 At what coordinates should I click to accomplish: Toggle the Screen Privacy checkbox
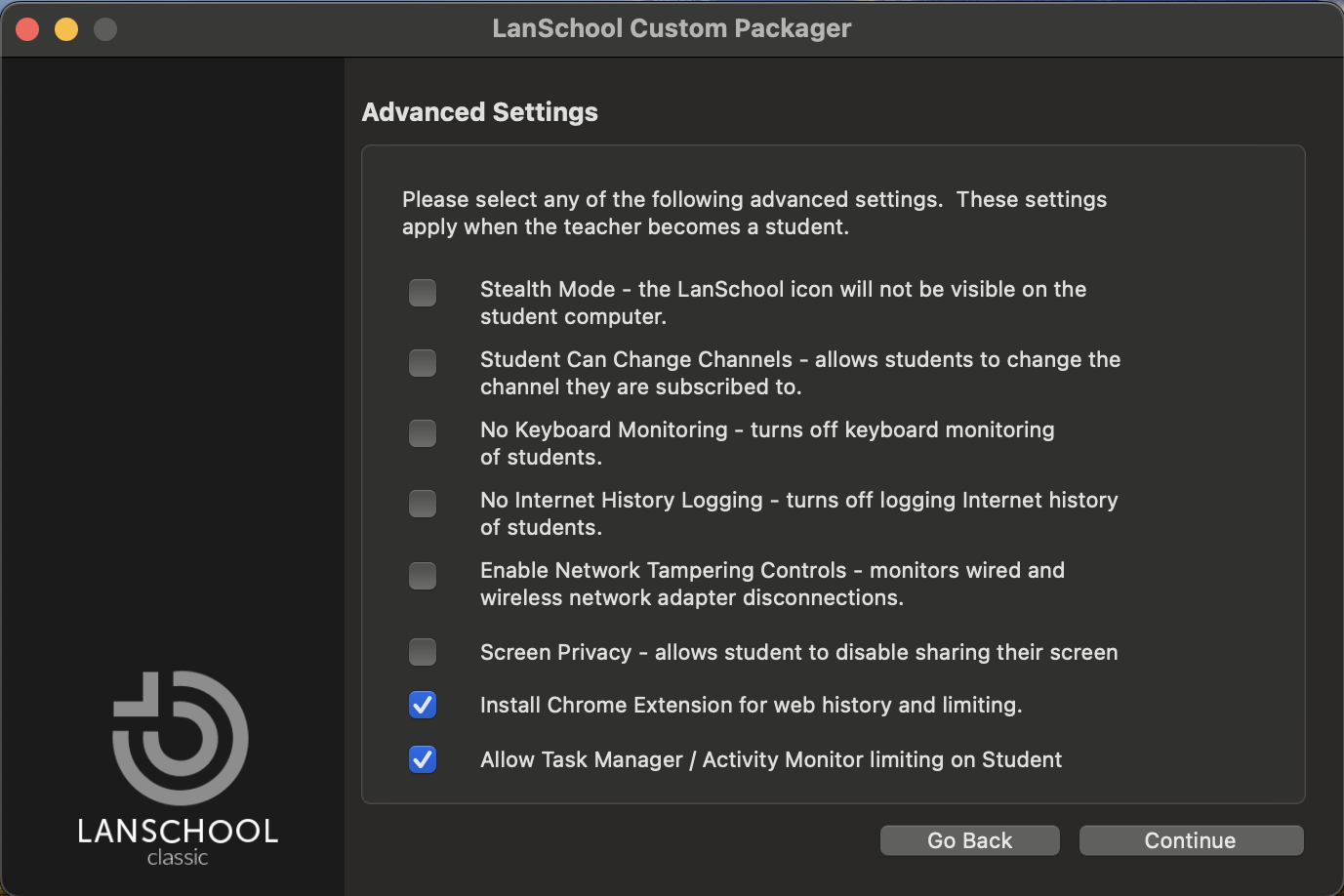pyautogui.click(x=423, y=652)
